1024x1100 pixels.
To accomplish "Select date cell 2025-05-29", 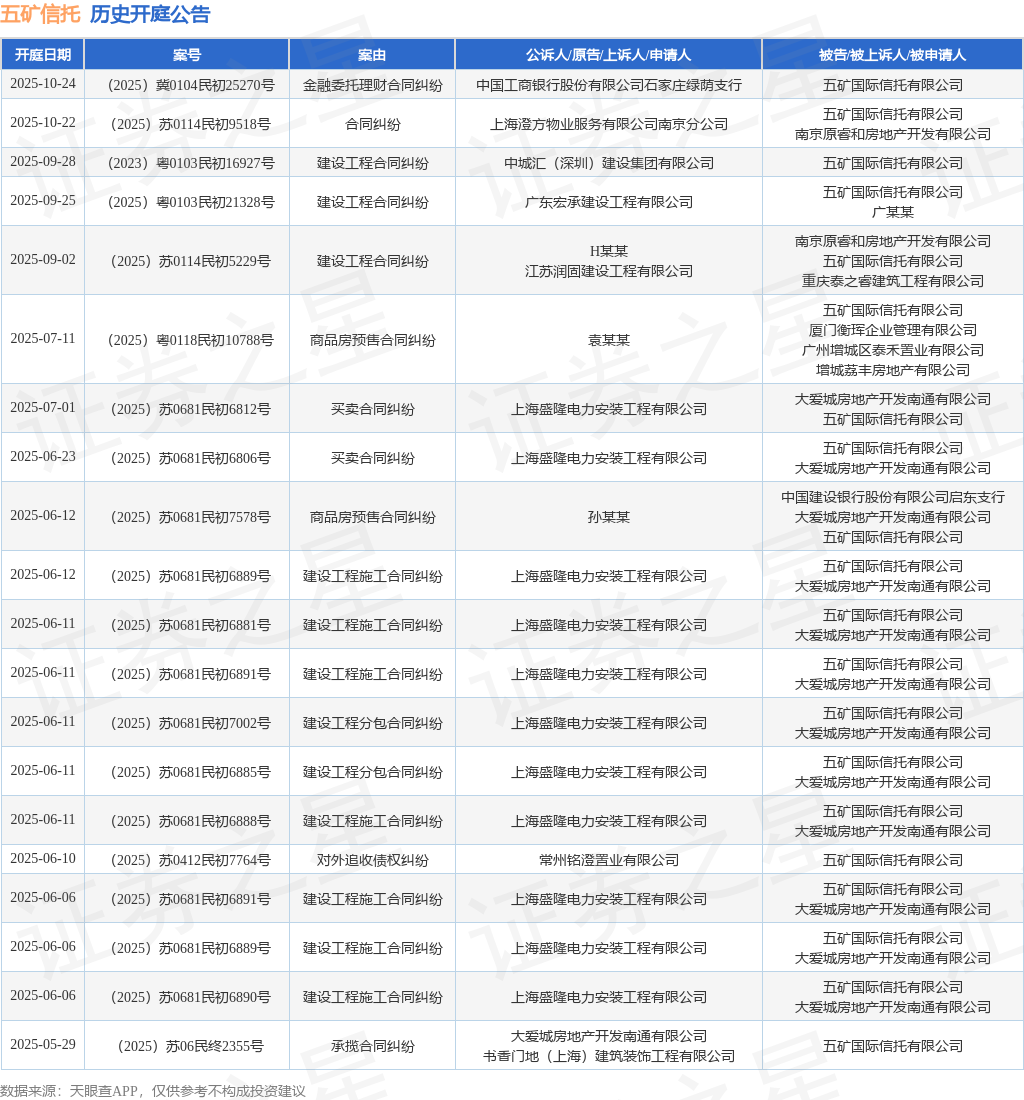I will click(x=43, y=1045).
